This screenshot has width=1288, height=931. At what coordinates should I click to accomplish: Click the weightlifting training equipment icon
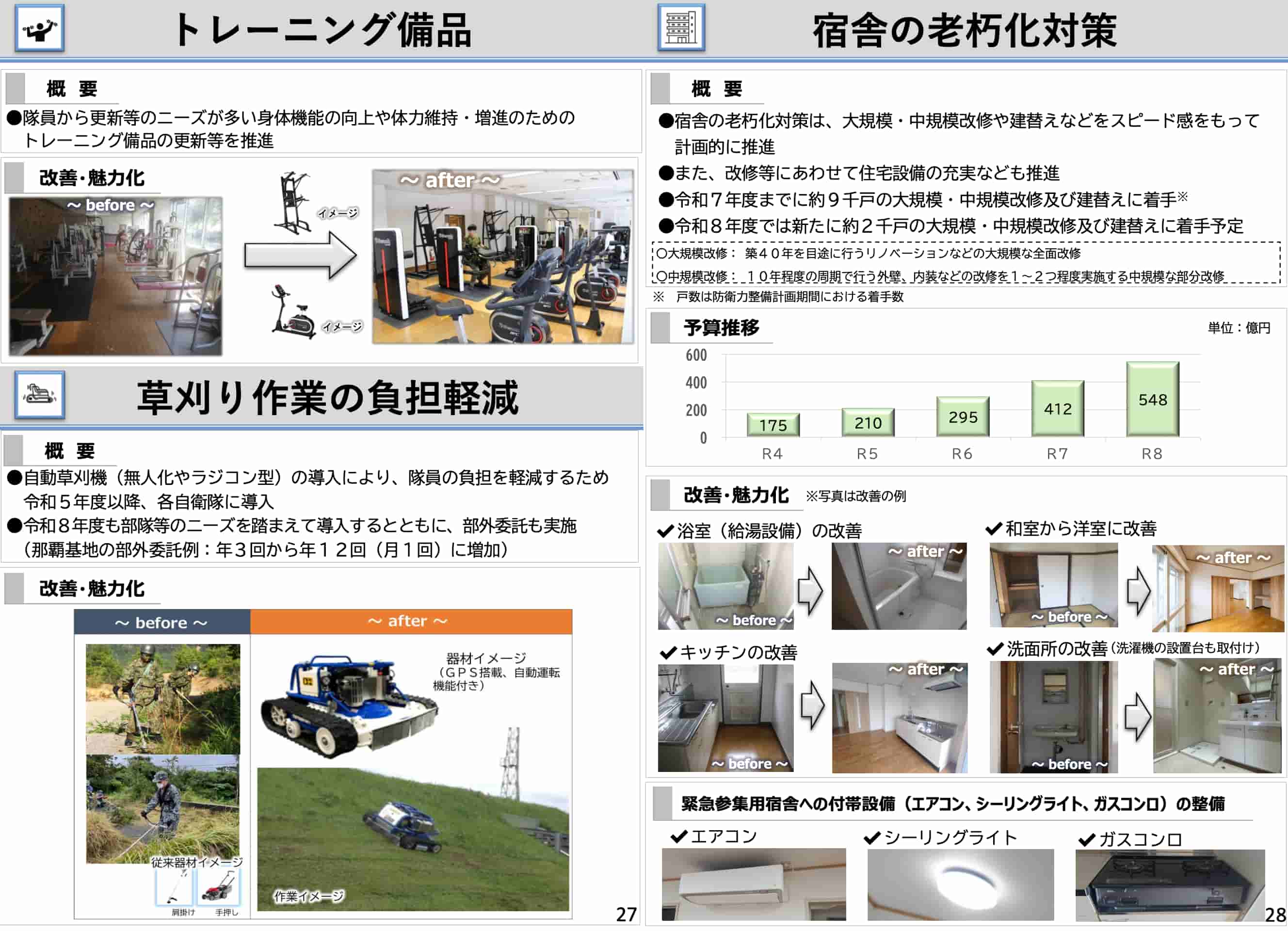tap(39, 29)
